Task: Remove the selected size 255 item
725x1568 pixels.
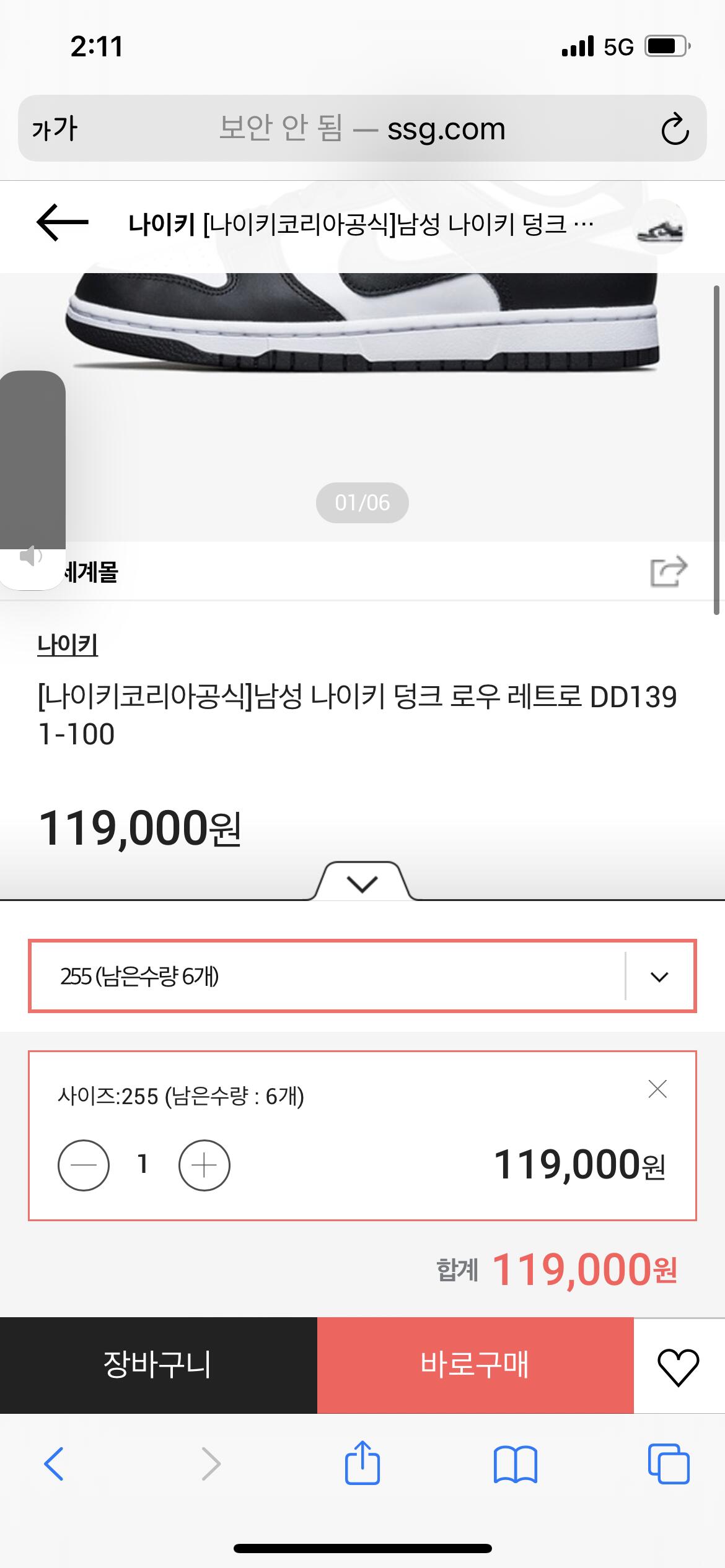Action: (x=657, y=1089)
